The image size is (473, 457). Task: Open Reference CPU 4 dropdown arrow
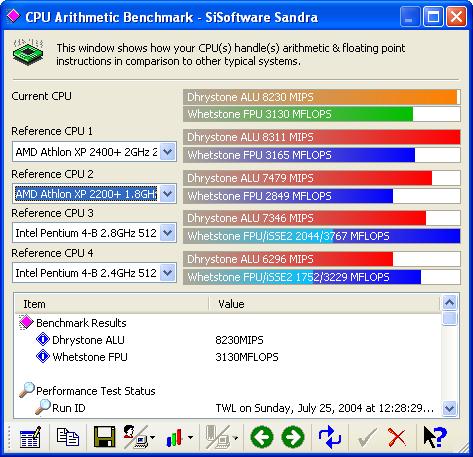(x=167, y=273)
